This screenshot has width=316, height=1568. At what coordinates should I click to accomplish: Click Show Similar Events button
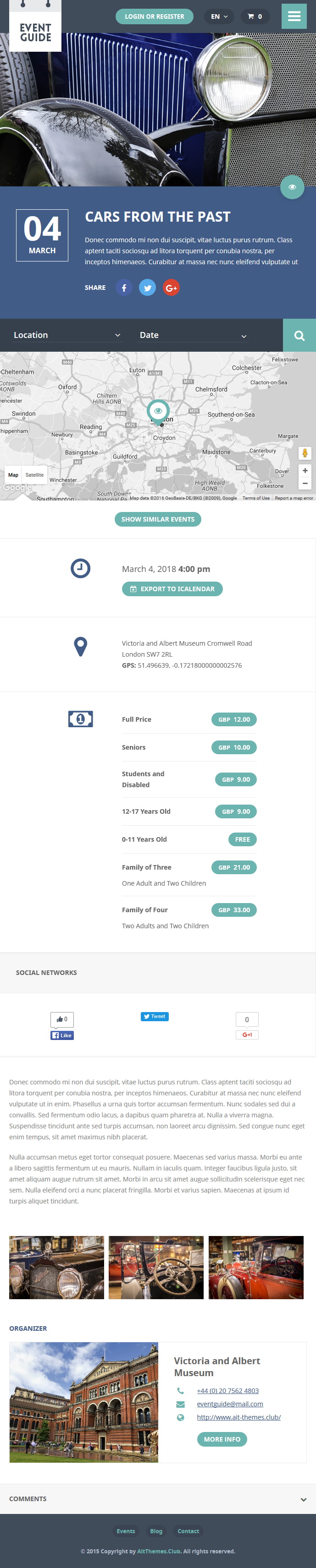pos(158,519)
